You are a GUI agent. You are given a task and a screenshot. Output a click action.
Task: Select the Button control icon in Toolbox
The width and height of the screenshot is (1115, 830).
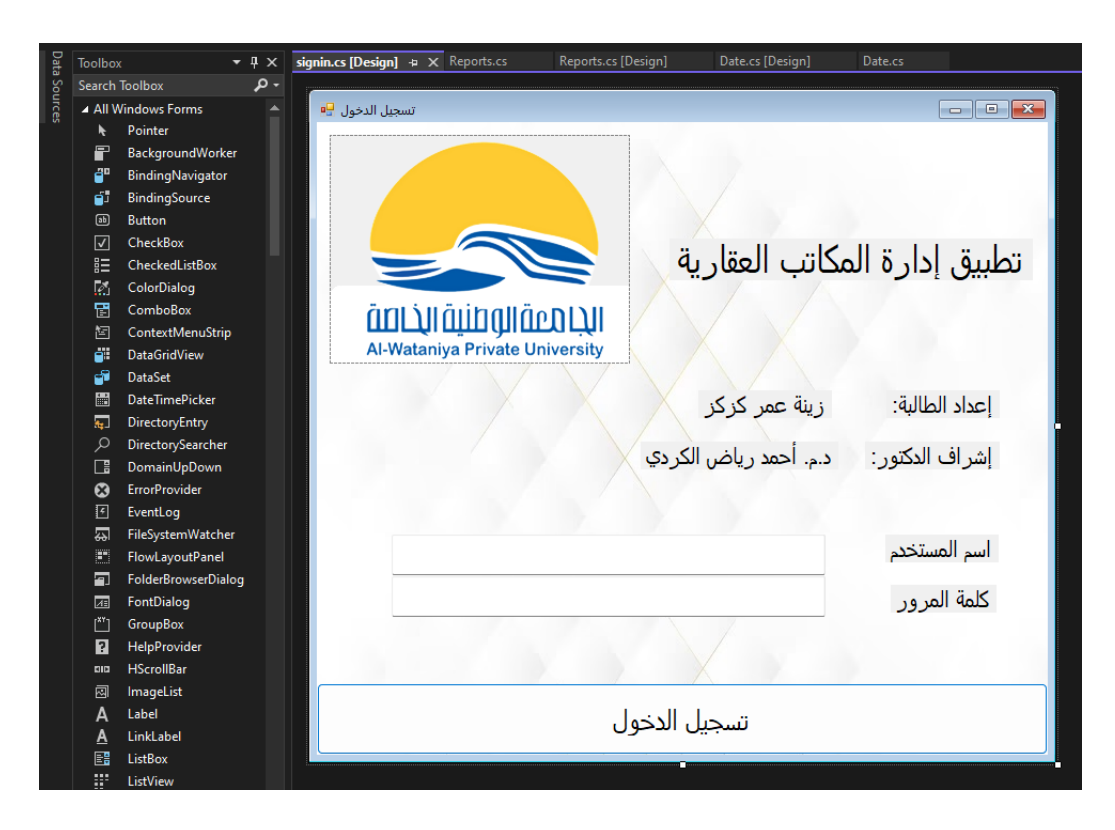point(101,220)
